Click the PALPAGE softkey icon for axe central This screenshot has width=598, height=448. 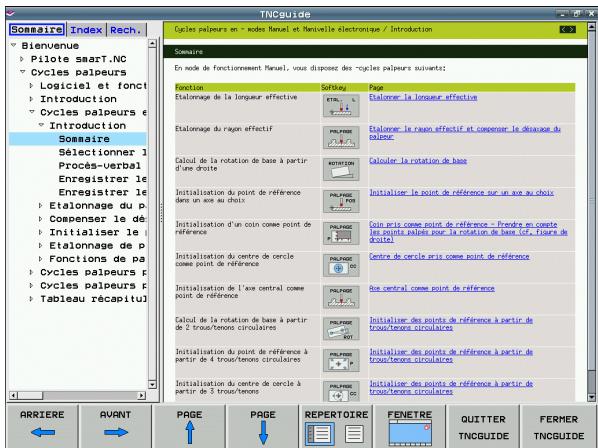[x=341, y=297]
